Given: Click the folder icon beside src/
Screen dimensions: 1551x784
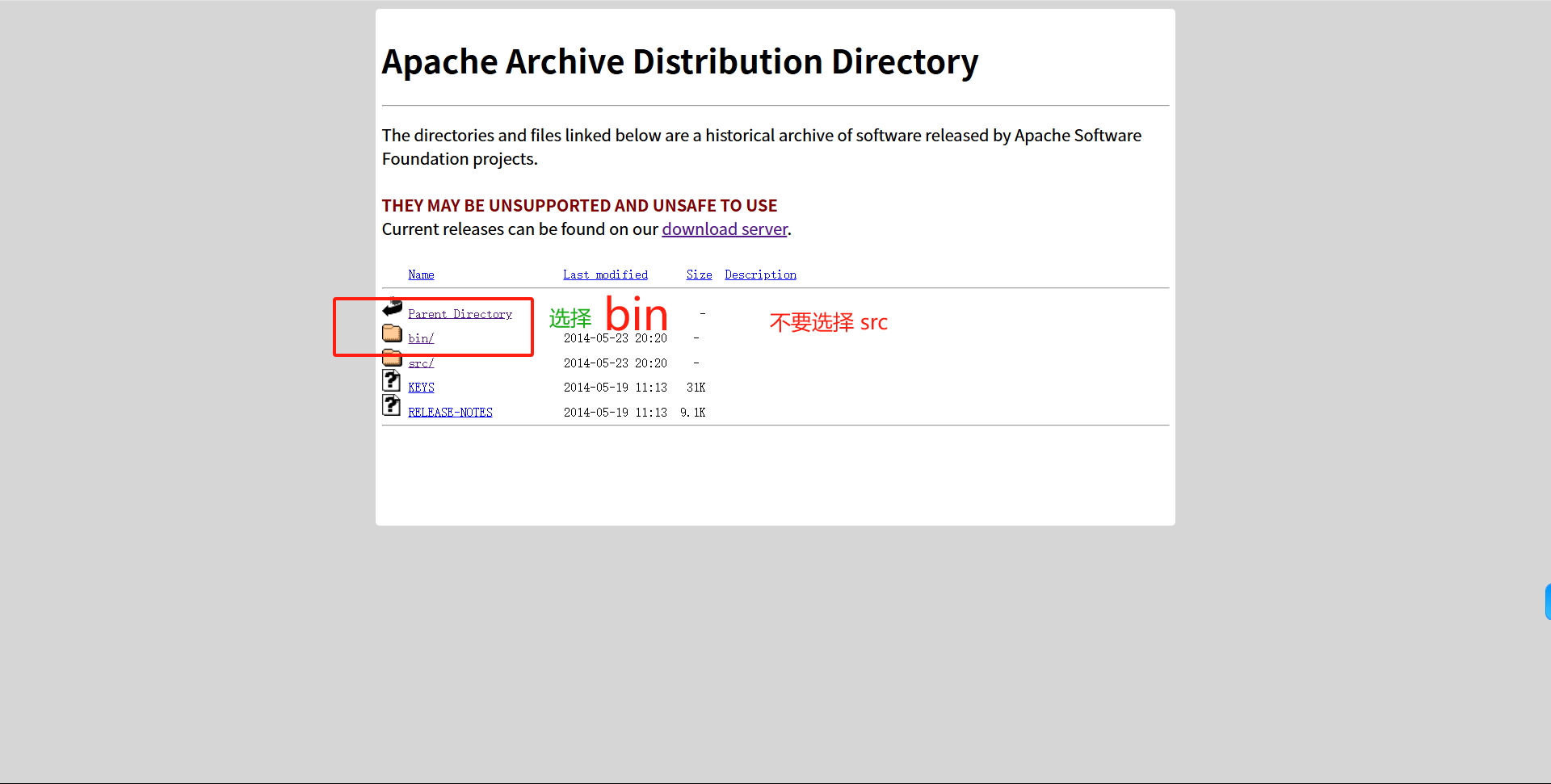Looking at the screenshot, I should pyautogui.click(x=393, y=358).
